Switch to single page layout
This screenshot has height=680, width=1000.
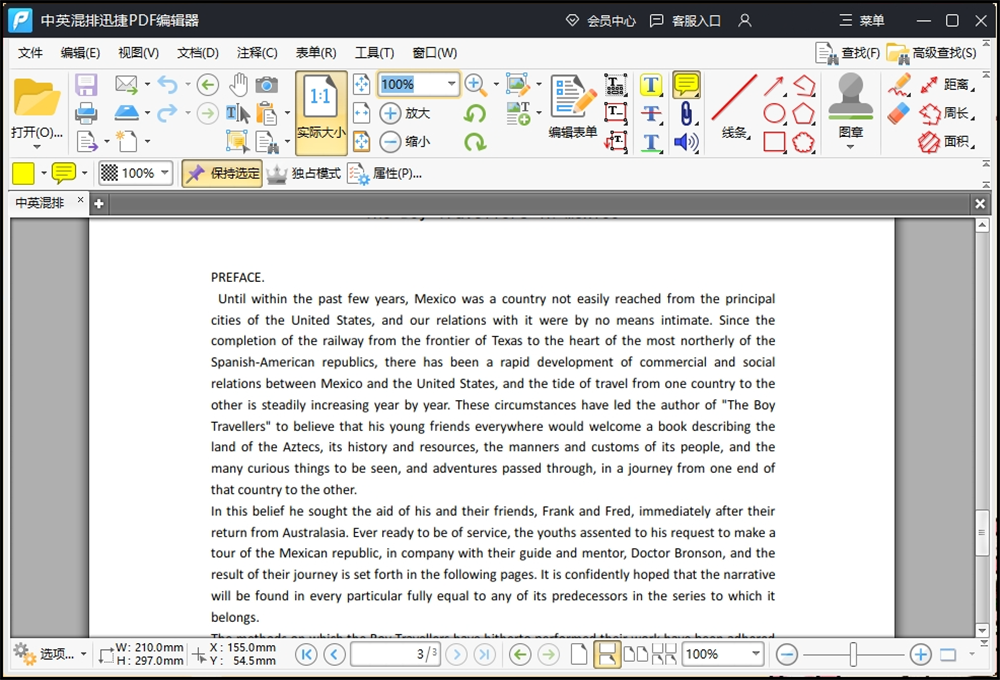click(x=578, y=654)
